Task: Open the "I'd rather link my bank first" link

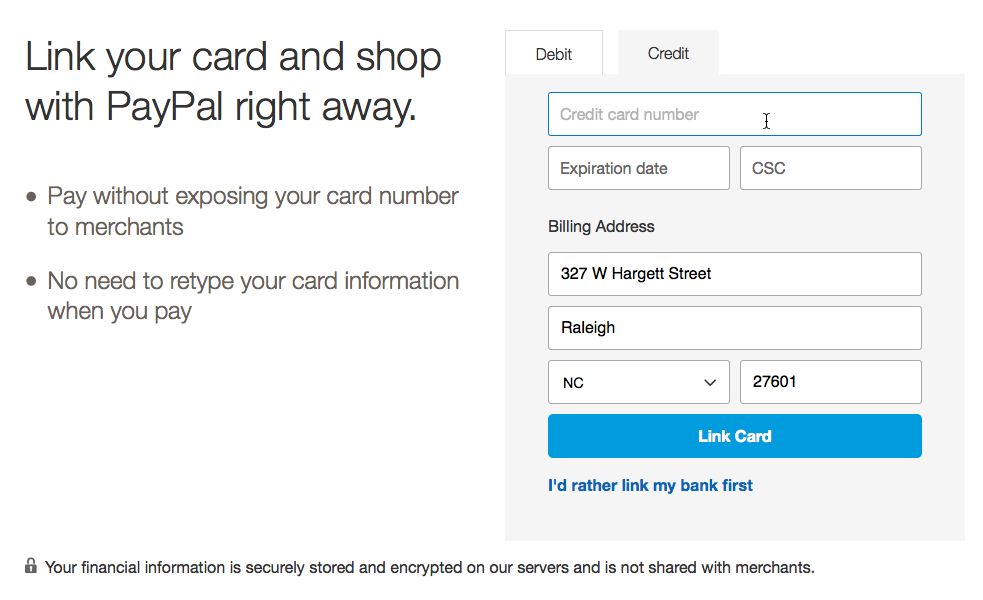Action: tap(650, 485)
